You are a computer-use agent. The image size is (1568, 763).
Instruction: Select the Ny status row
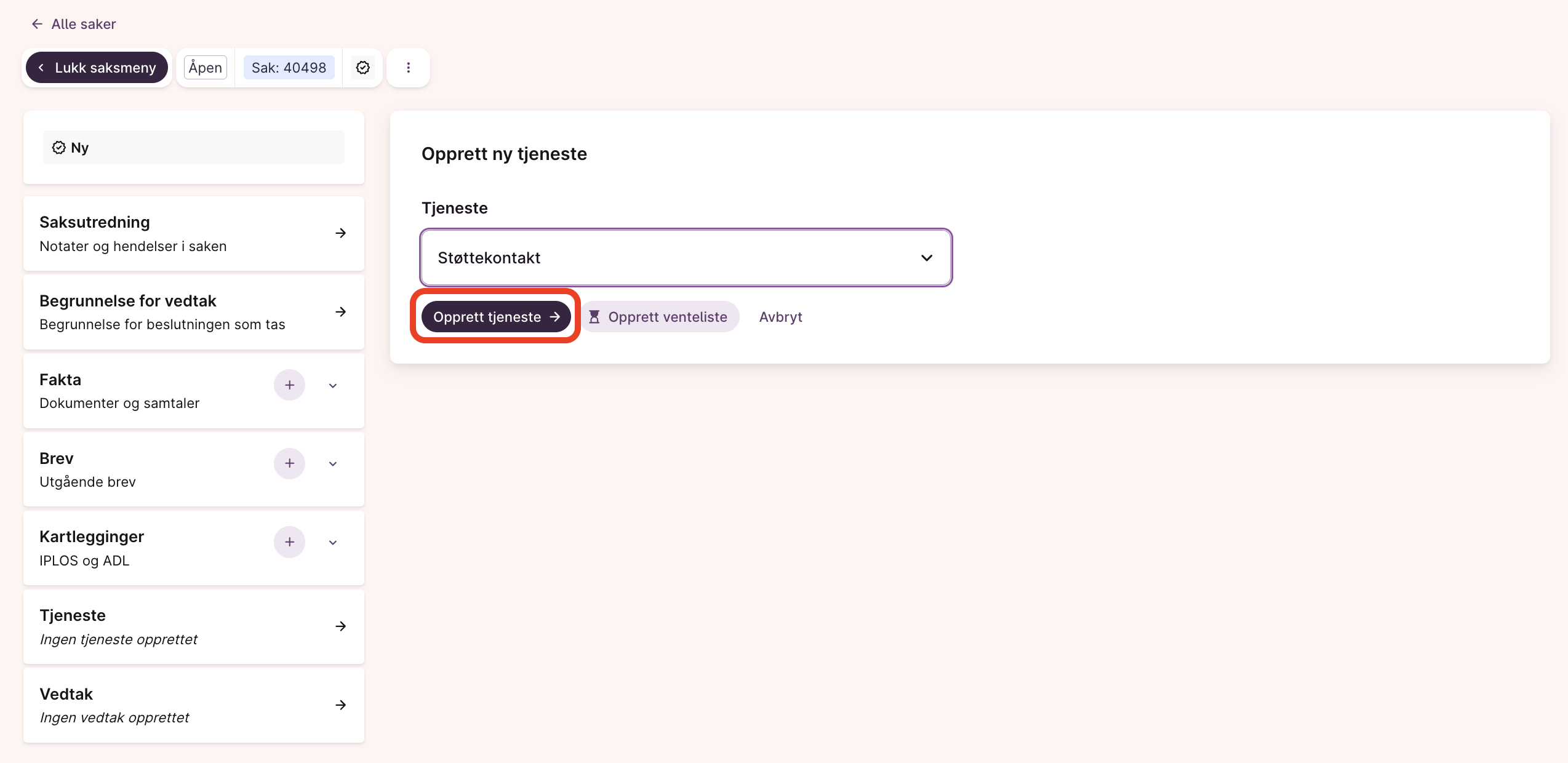pos(193,148)
